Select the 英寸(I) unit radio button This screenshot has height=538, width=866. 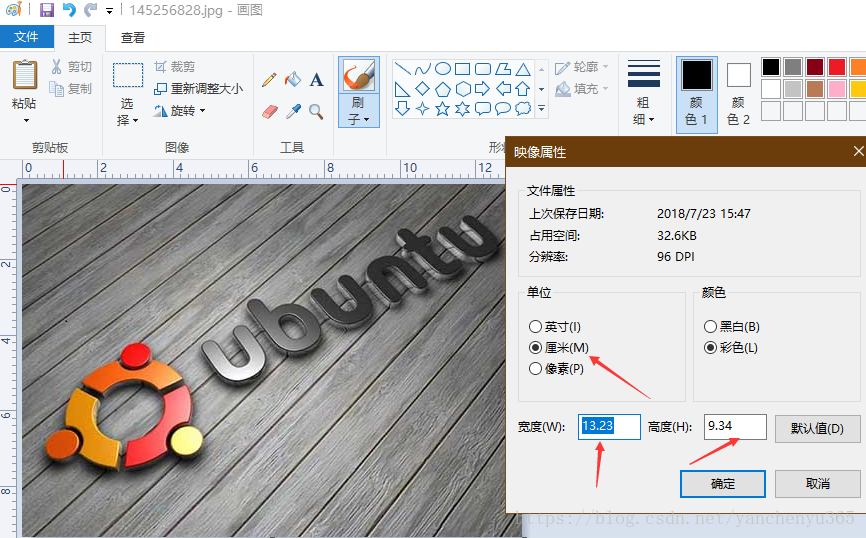[535, 326]
